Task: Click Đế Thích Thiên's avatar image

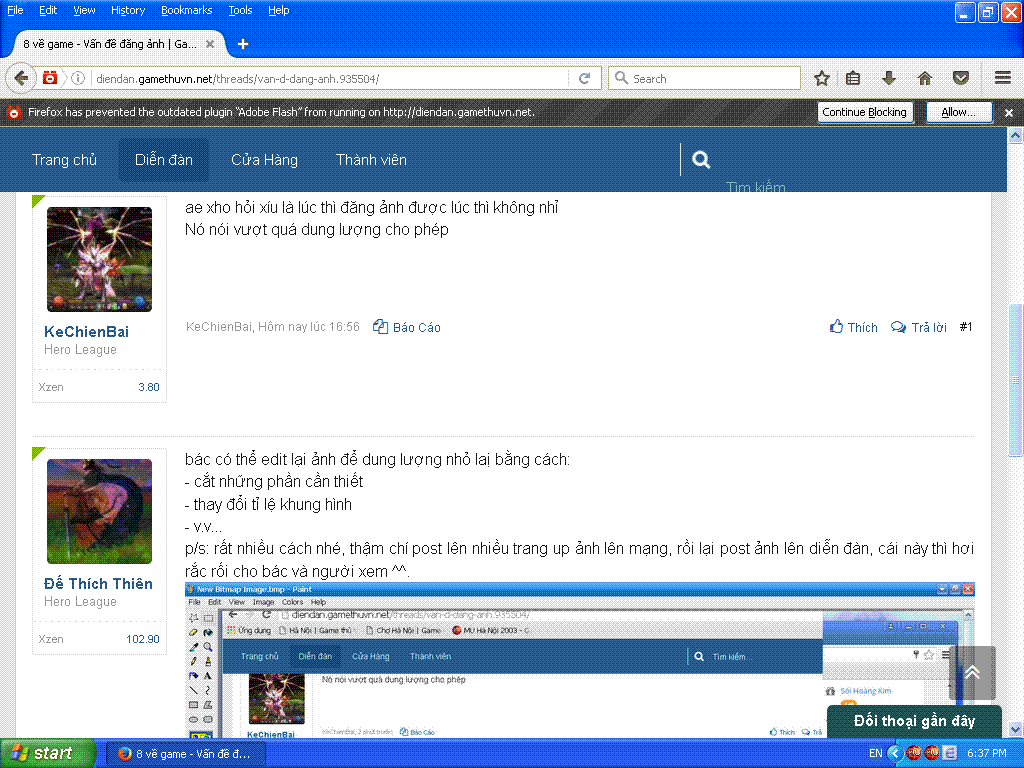Action: 99,511
